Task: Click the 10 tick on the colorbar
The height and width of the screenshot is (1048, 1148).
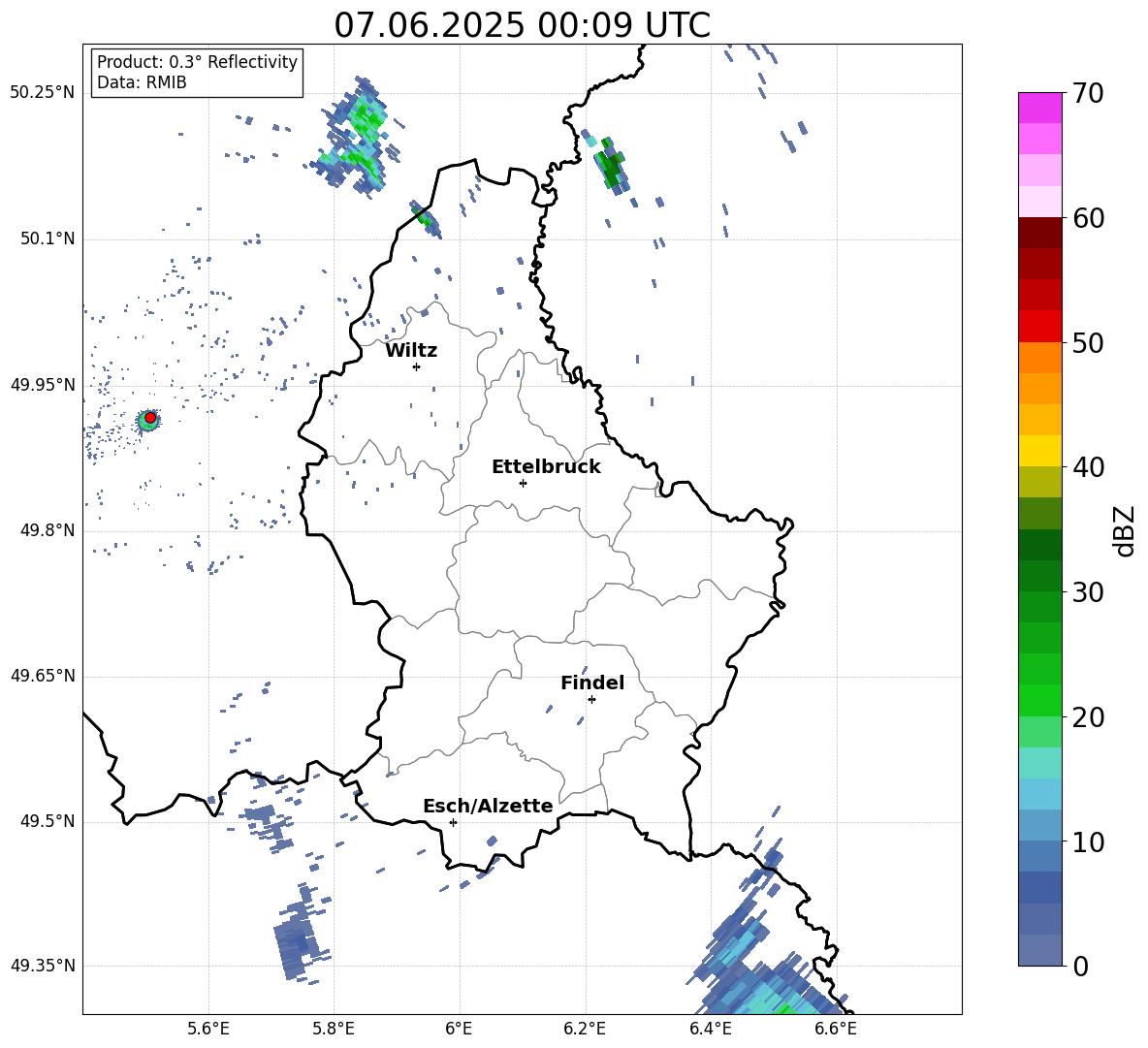Action: point(1088,842)
